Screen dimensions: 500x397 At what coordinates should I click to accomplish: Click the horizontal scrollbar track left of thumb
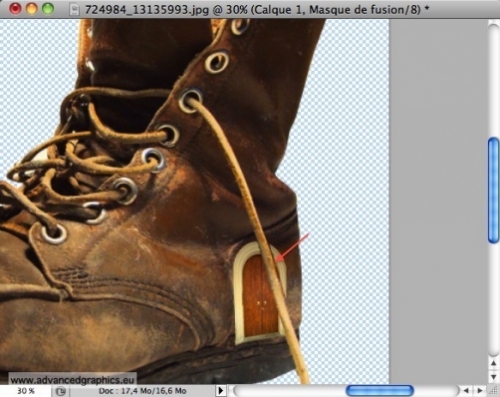289,390
